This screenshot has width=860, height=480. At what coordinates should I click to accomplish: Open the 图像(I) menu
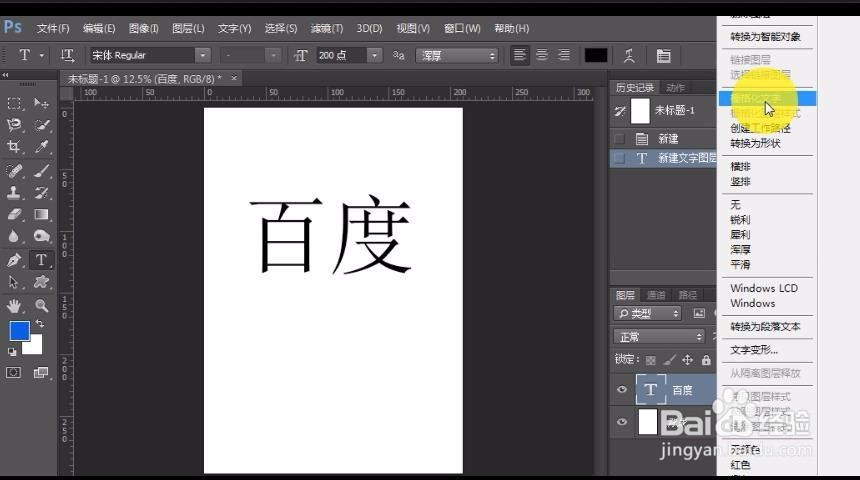[144, 29]
